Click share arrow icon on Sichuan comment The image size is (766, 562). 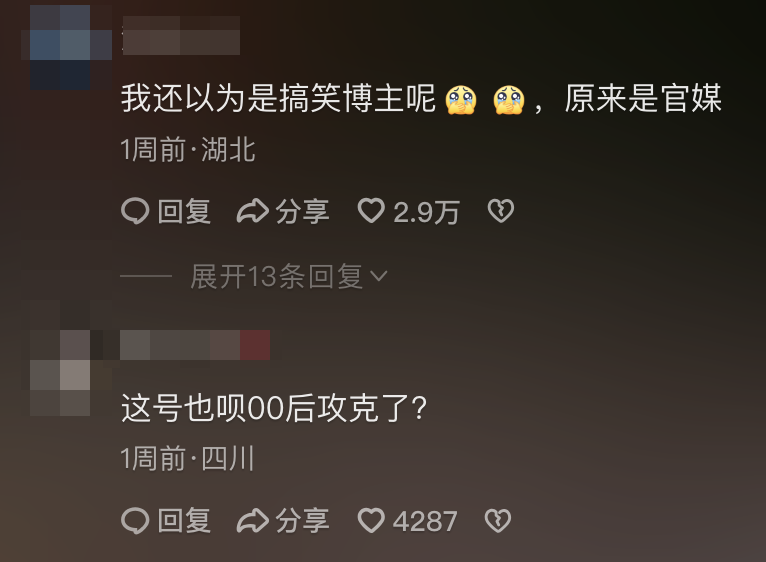point(252,520)
